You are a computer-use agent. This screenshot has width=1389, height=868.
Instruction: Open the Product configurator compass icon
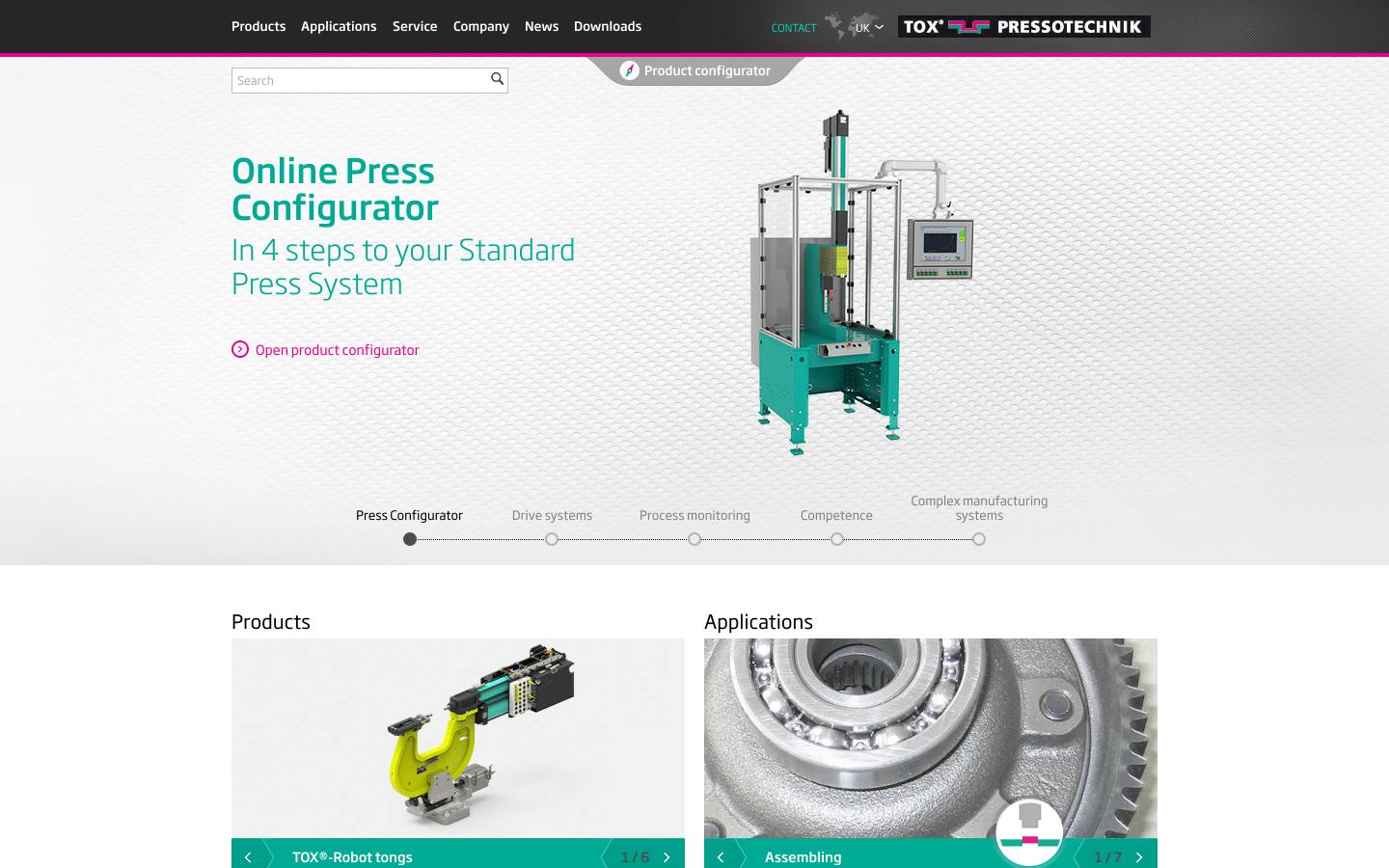tap(631, 69)
